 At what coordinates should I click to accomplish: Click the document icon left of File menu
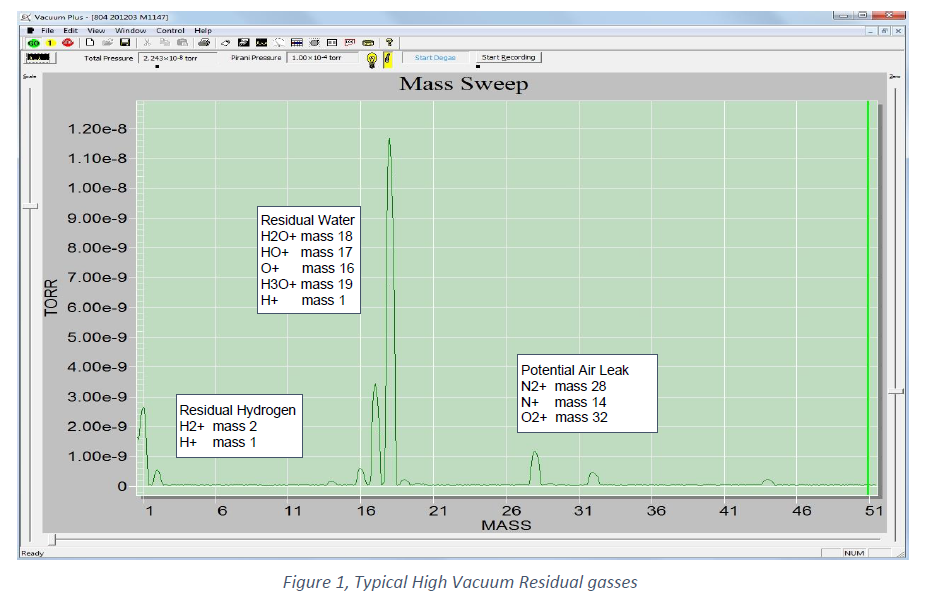click(30, 30)
